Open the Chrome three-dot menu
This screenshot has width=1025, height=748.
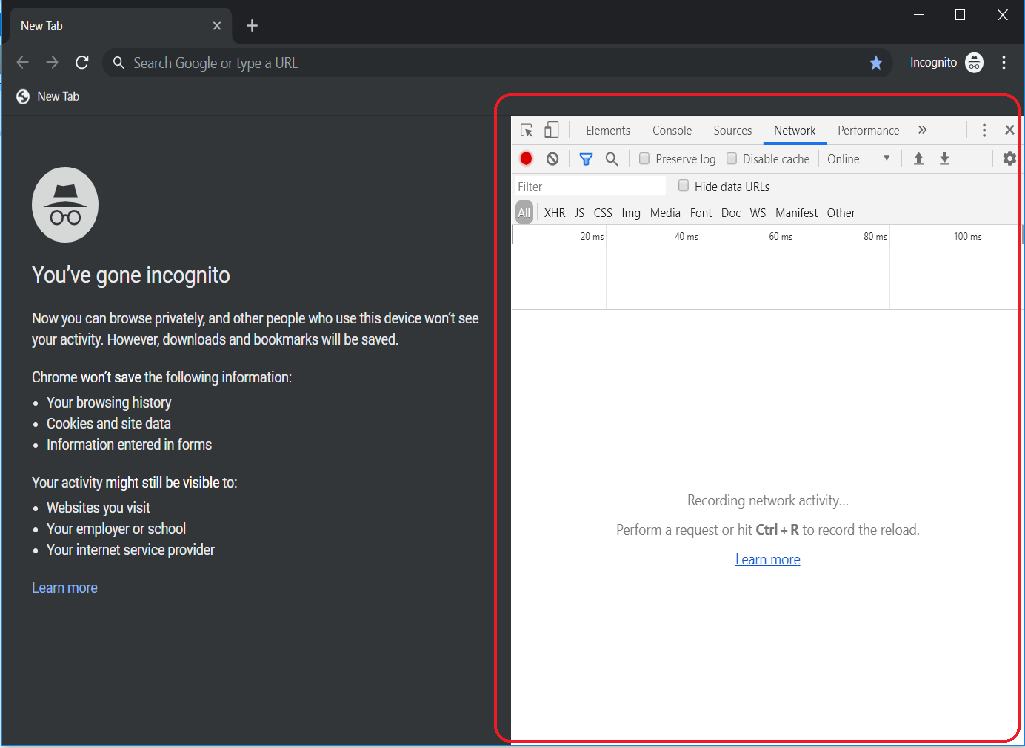coord(1004,63)
